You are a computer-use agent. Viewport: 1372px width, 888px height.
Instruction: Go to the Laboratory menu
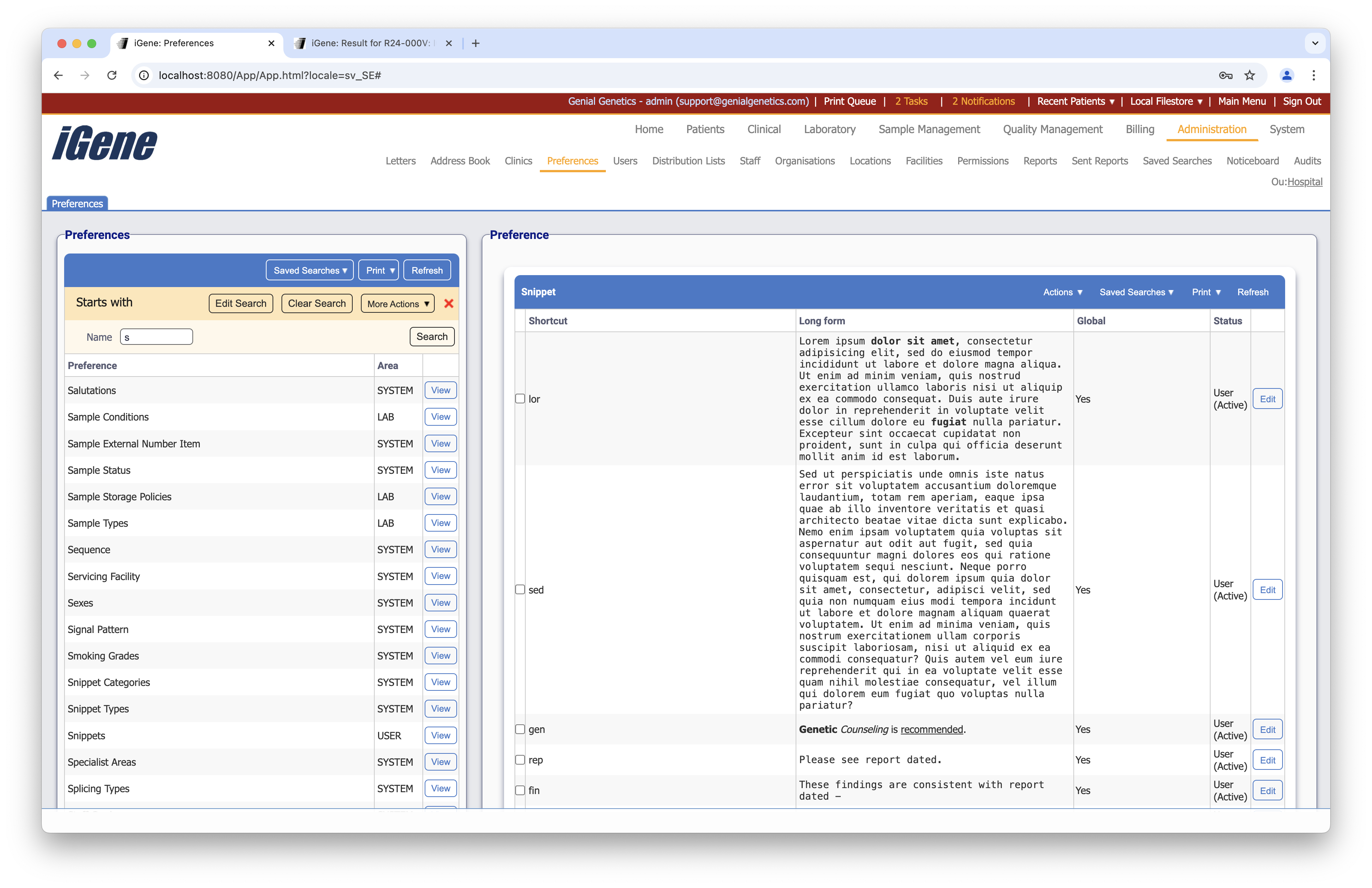coord(829,129)
